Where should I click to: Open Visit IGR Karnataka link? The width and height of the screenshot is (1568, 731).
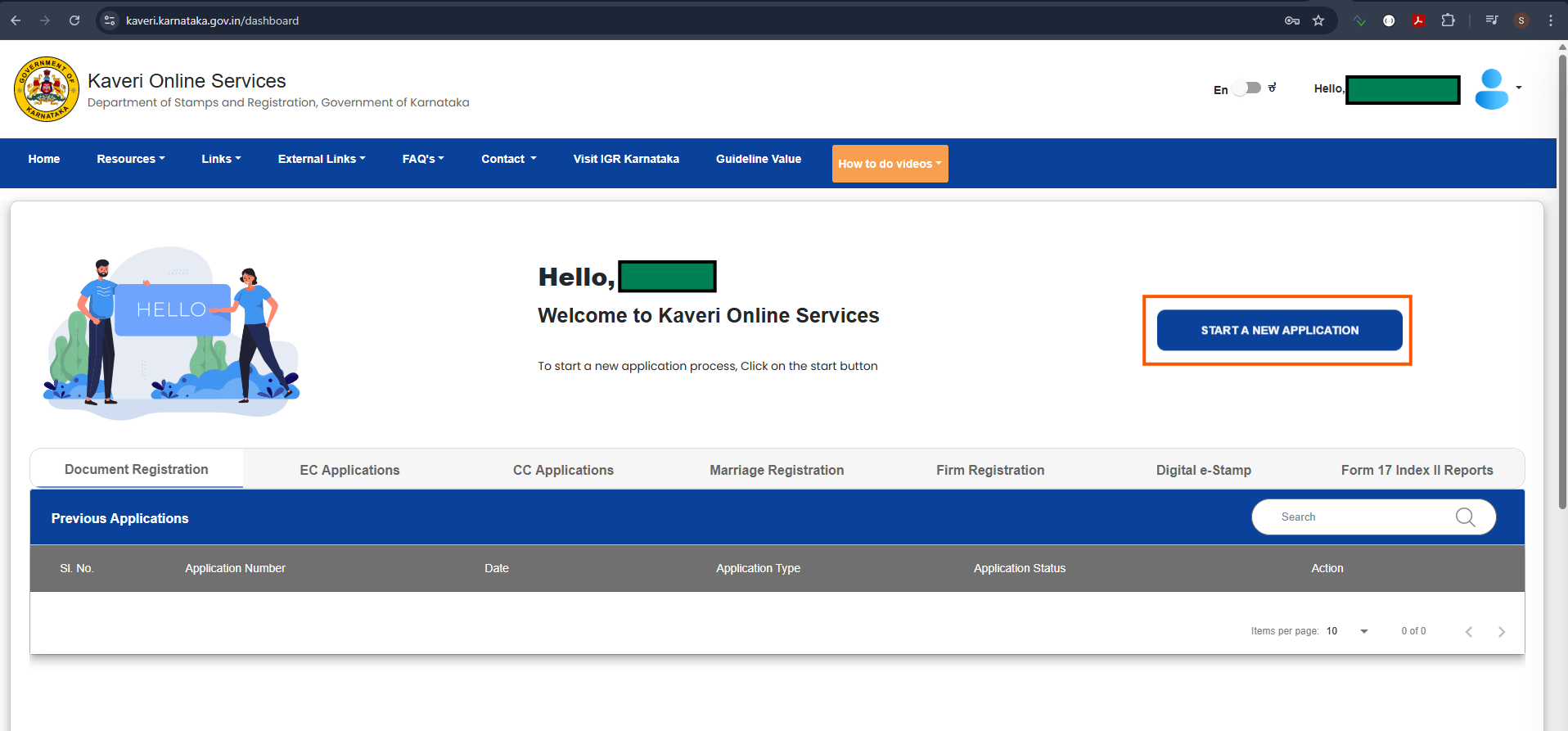pyautogui.click(x=626, y=159)
